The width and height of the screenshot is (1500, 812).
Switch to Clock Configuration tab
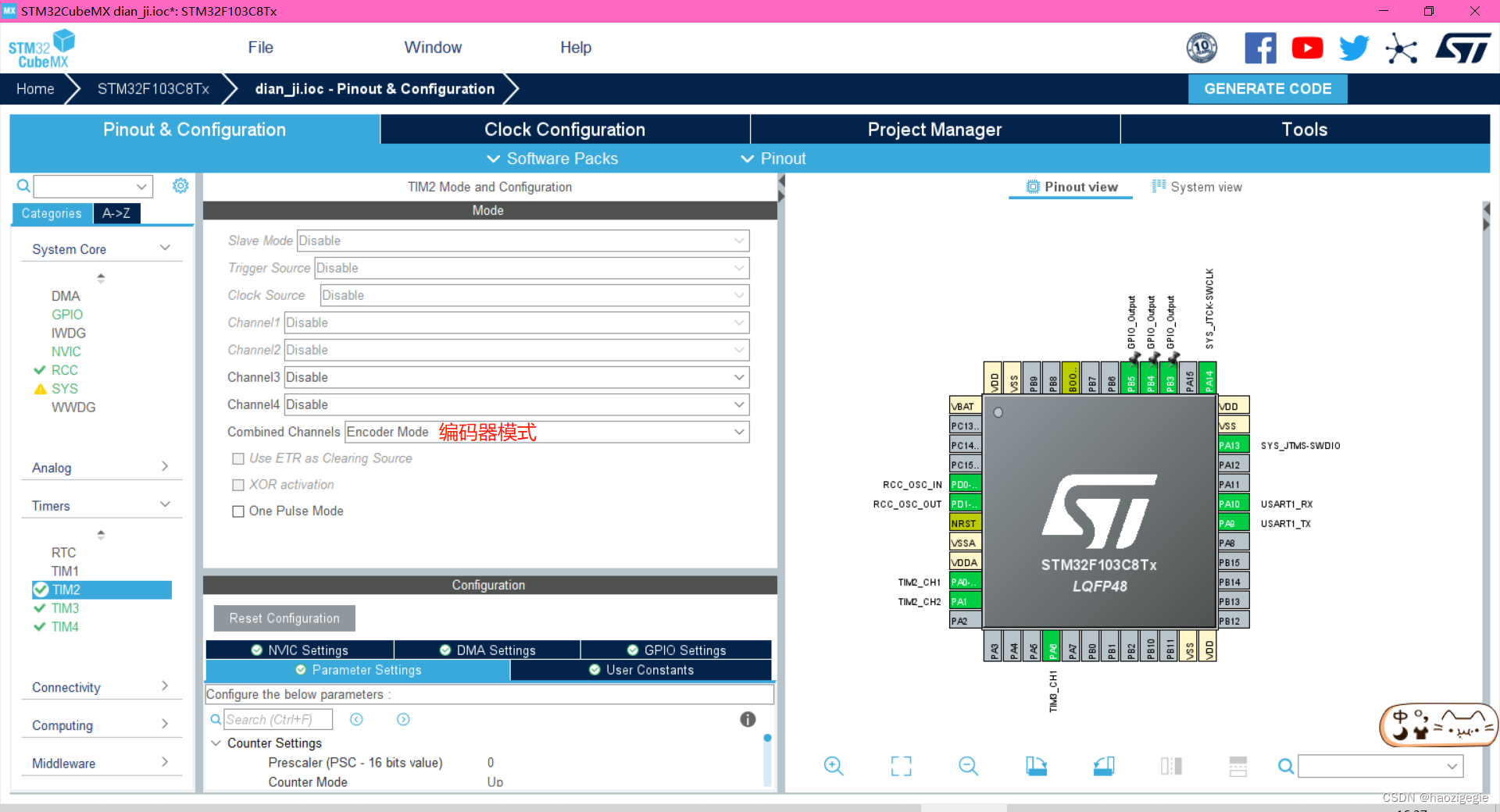pos(565,130)
